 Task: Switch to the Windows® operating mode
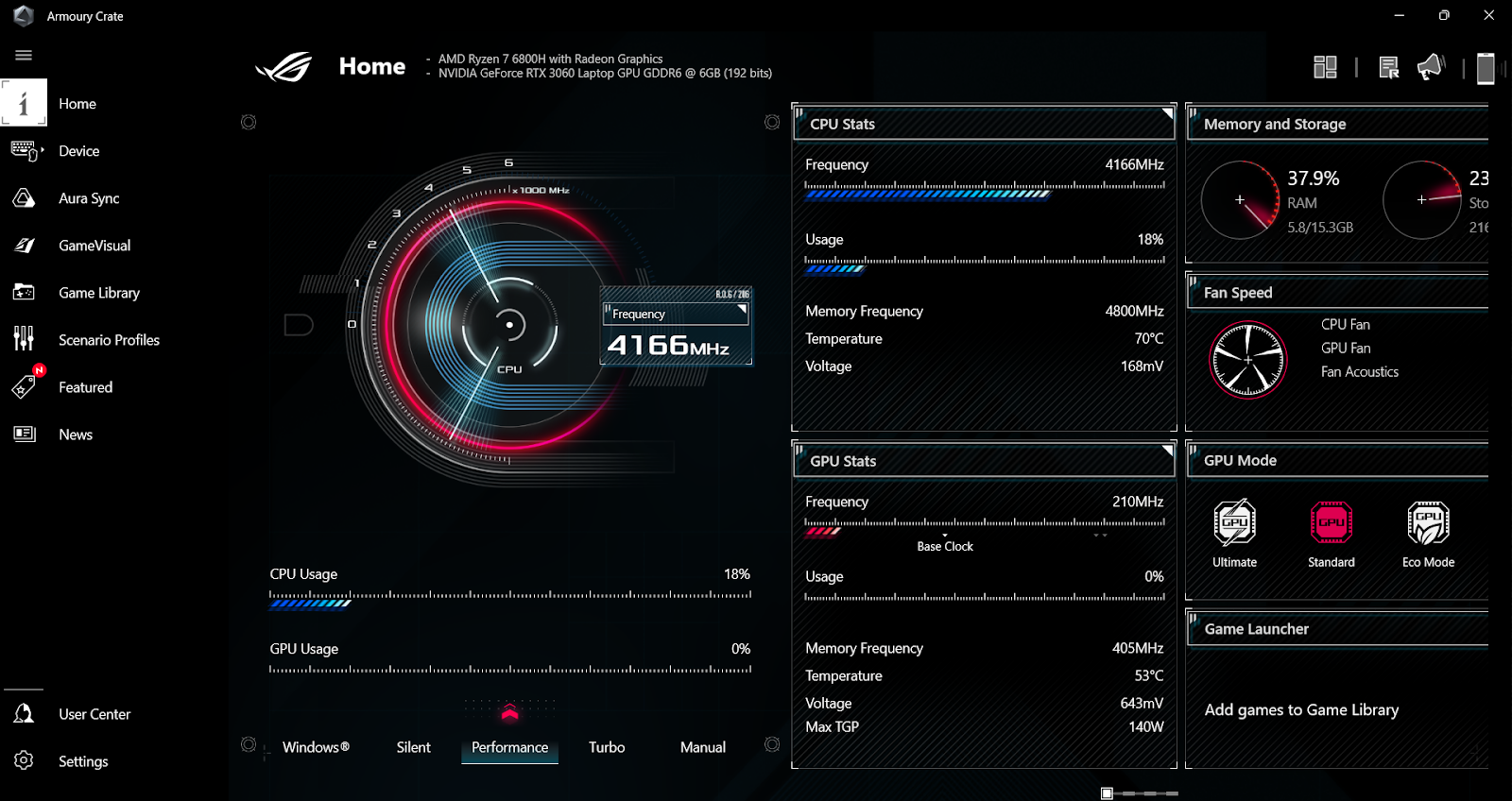[x=316, y=747]
